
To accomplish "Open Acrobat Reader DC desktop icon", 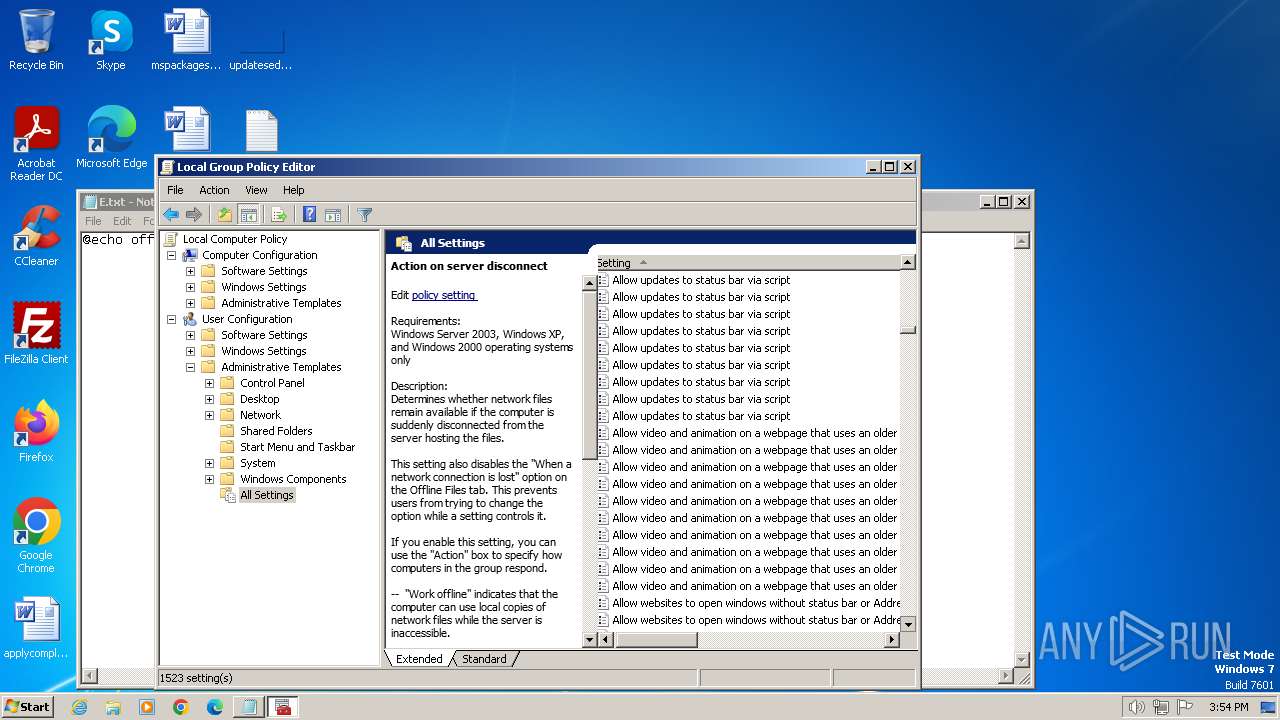I will 36,144.
